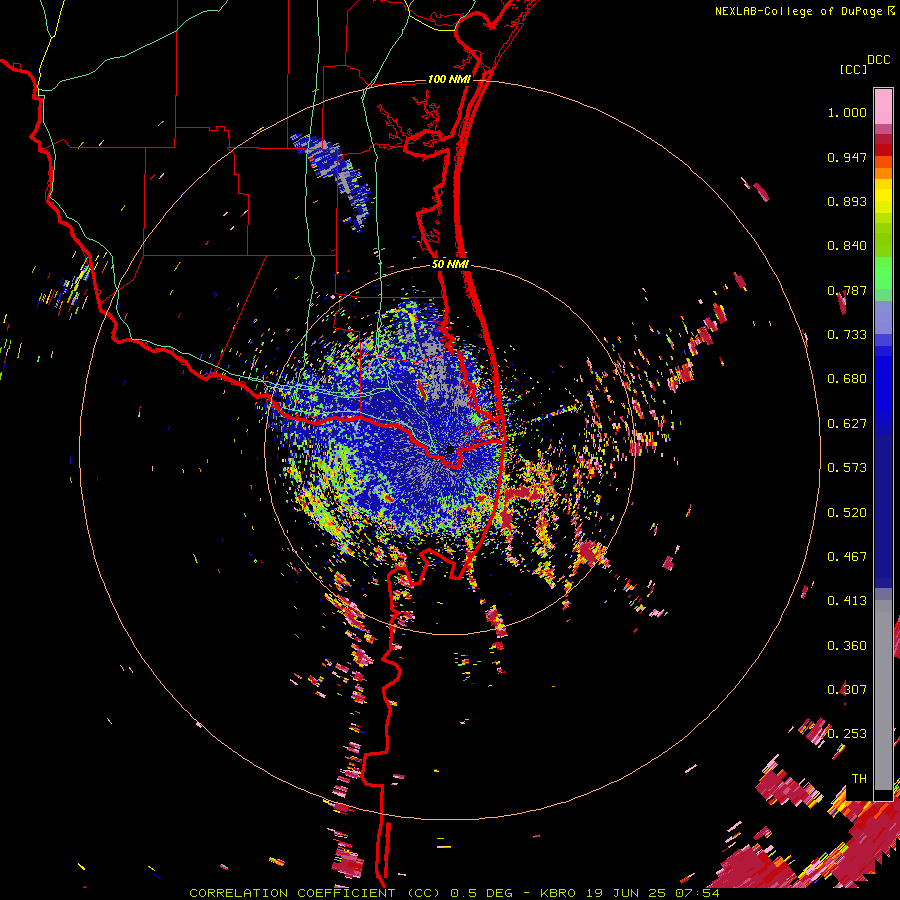
Task: Click the 0.733 value on the color scale
Action: pos(847,335)
